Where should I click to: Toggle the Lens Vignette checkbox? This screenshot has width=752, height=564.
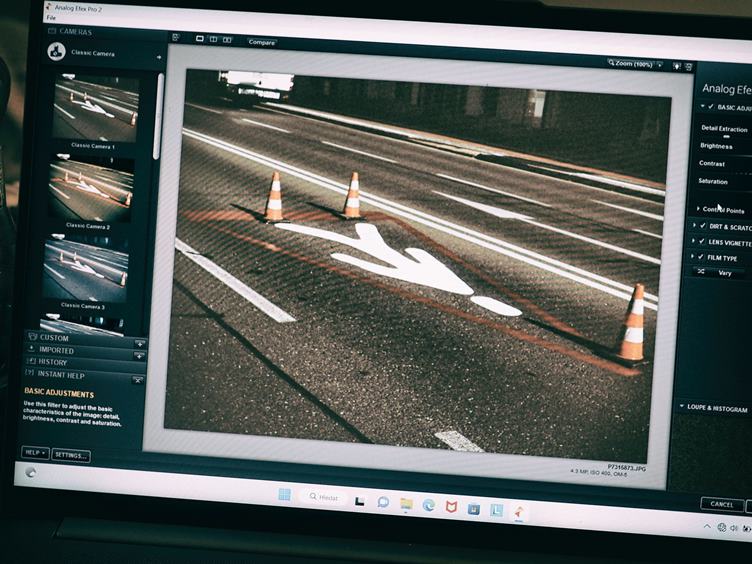(702, 241)
